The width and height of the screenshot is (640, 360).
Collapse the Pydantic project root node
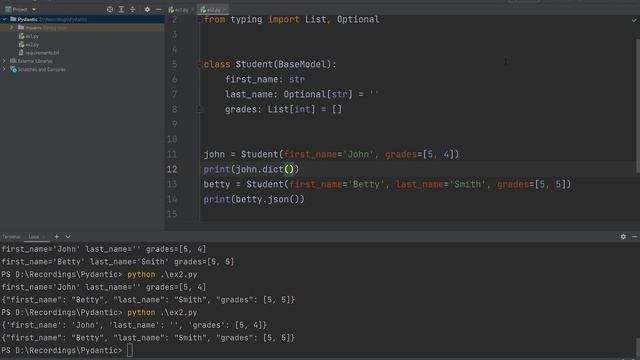(x=4, y=19)
